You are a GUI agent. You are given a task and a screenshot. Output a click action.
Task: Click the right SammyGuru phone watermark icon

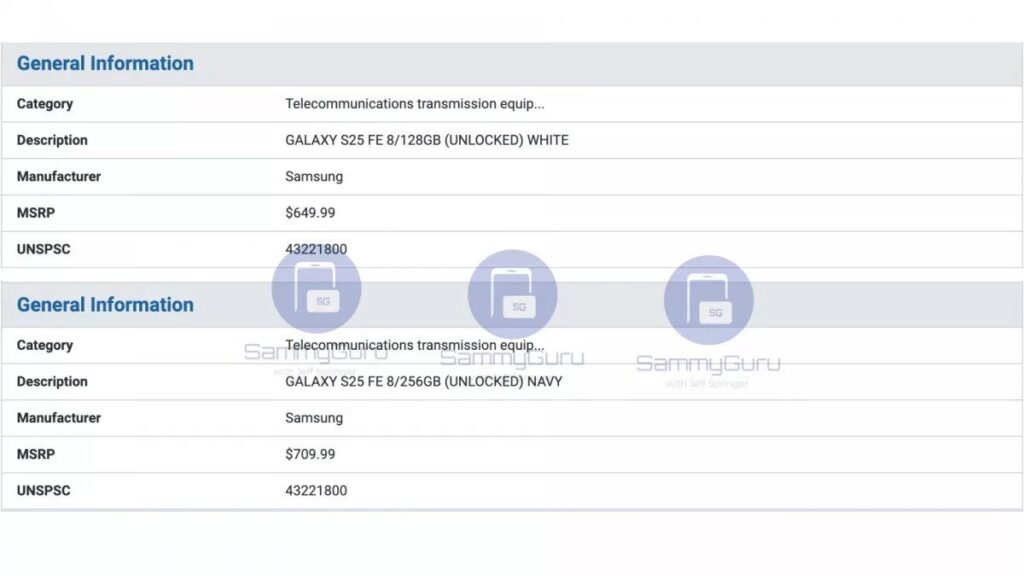[x=709, y=300]
